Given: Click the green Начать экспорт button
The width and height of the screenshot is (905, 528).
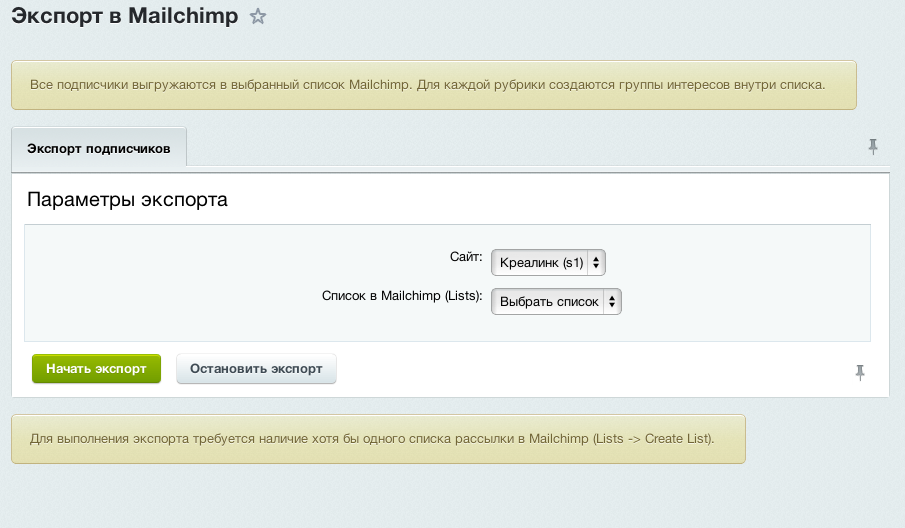Looking at the screenshot, I should click(x=96, y=369).
